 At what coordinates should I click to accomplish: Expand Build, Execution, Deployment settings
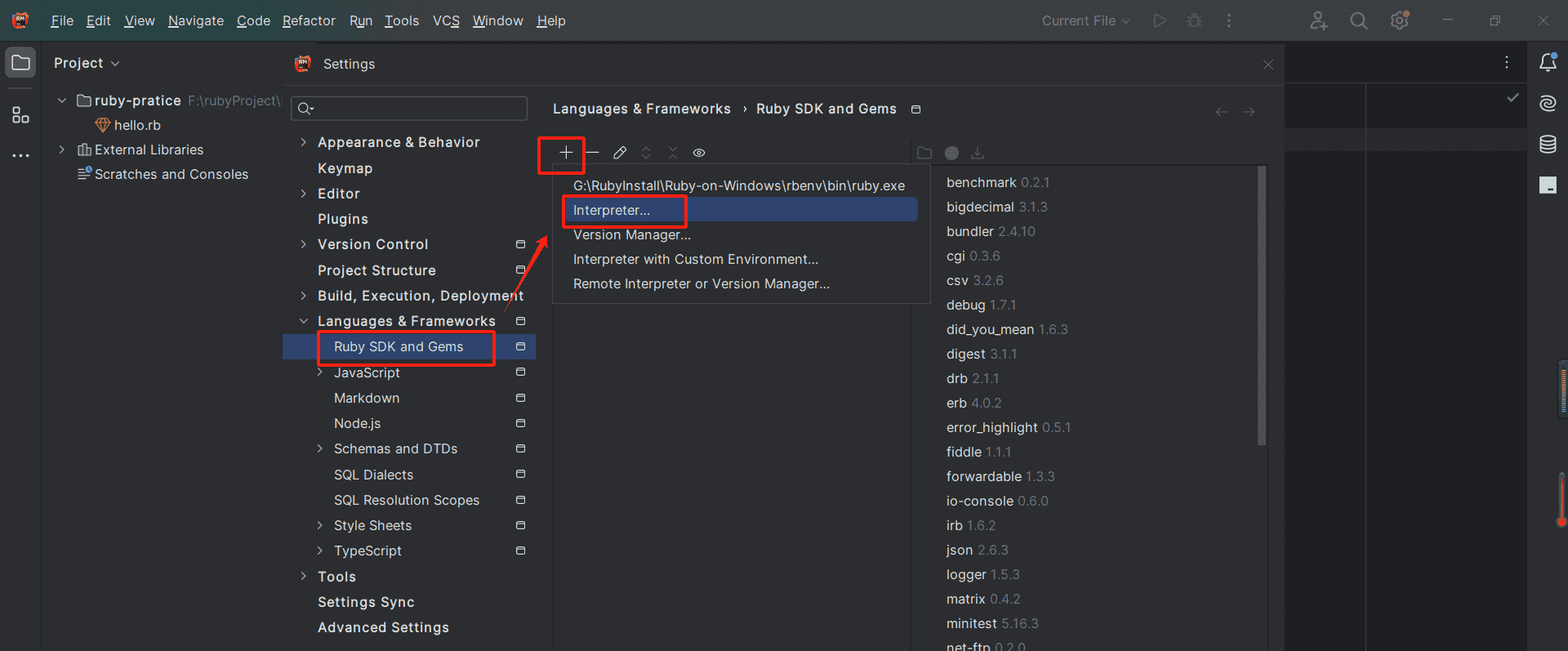coord(304,296)
